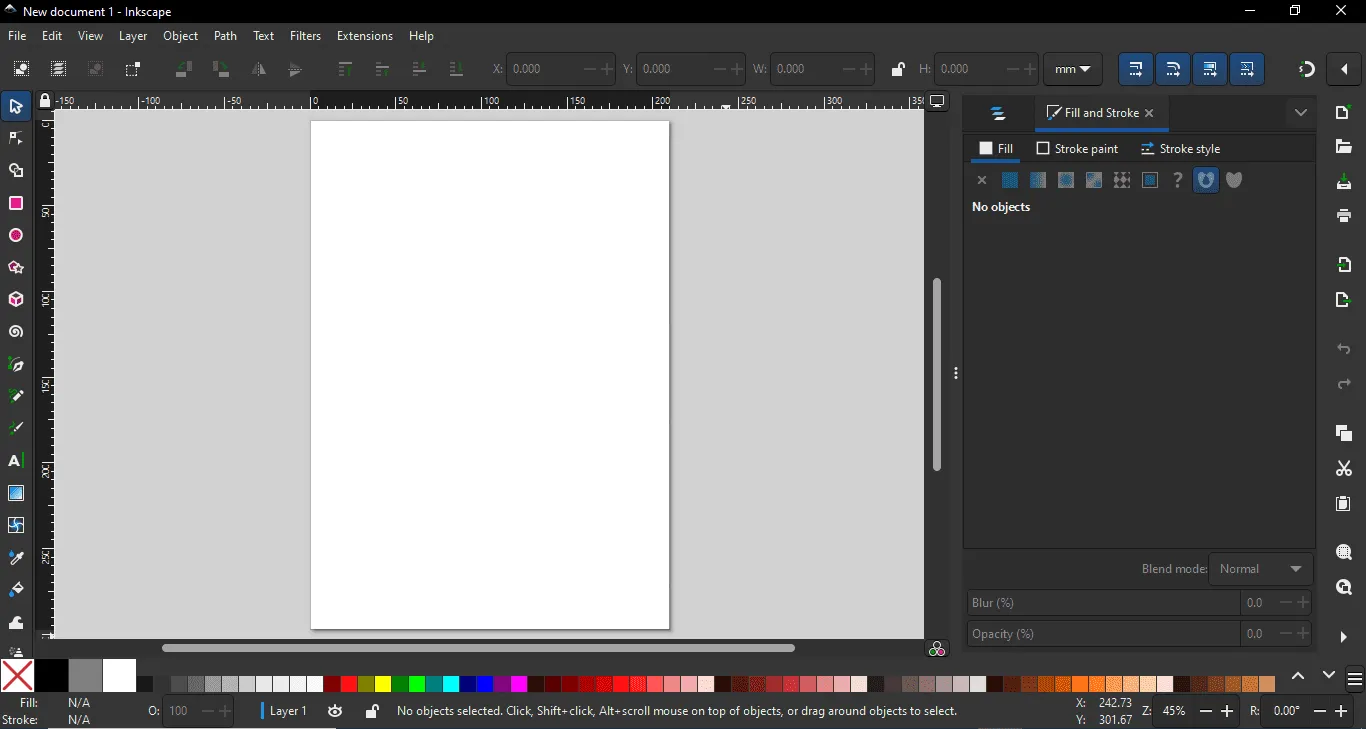
Task: Click the Save document icon
Action: [1344, 182]
